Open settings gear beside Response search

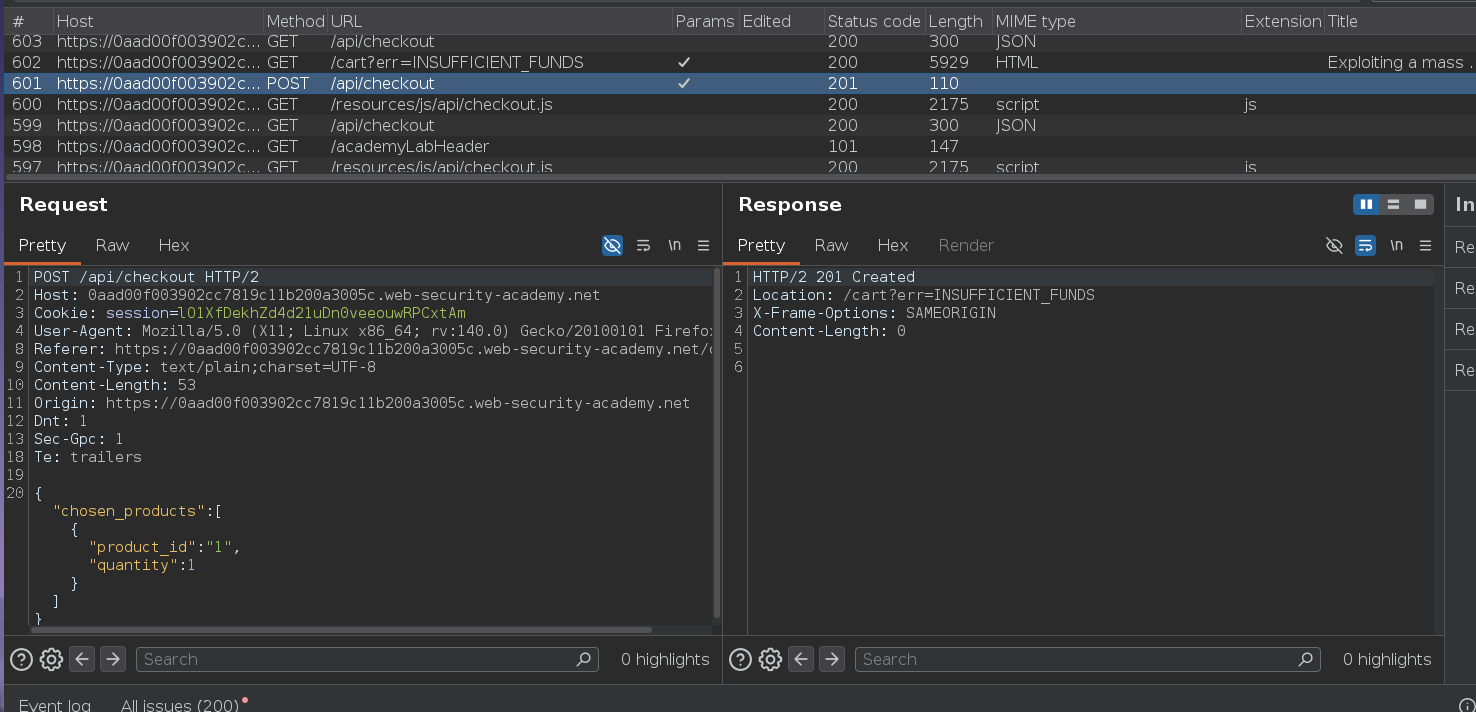tap(770, 659)
